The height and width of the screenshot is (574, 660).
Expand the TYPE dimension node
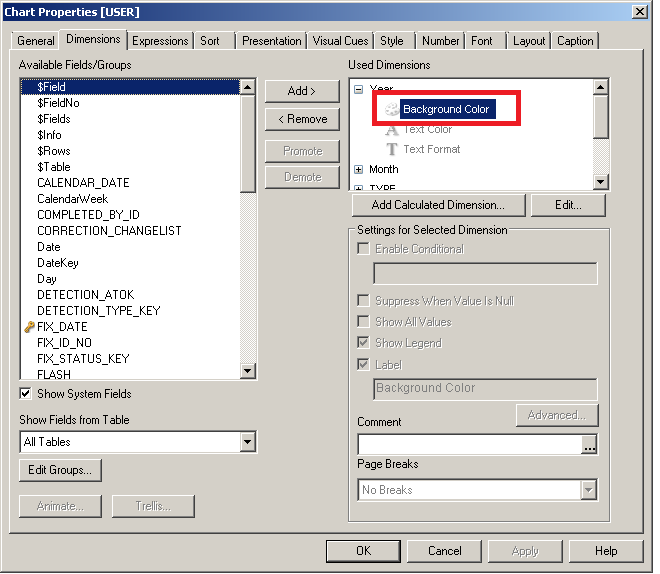coord(359,188)
